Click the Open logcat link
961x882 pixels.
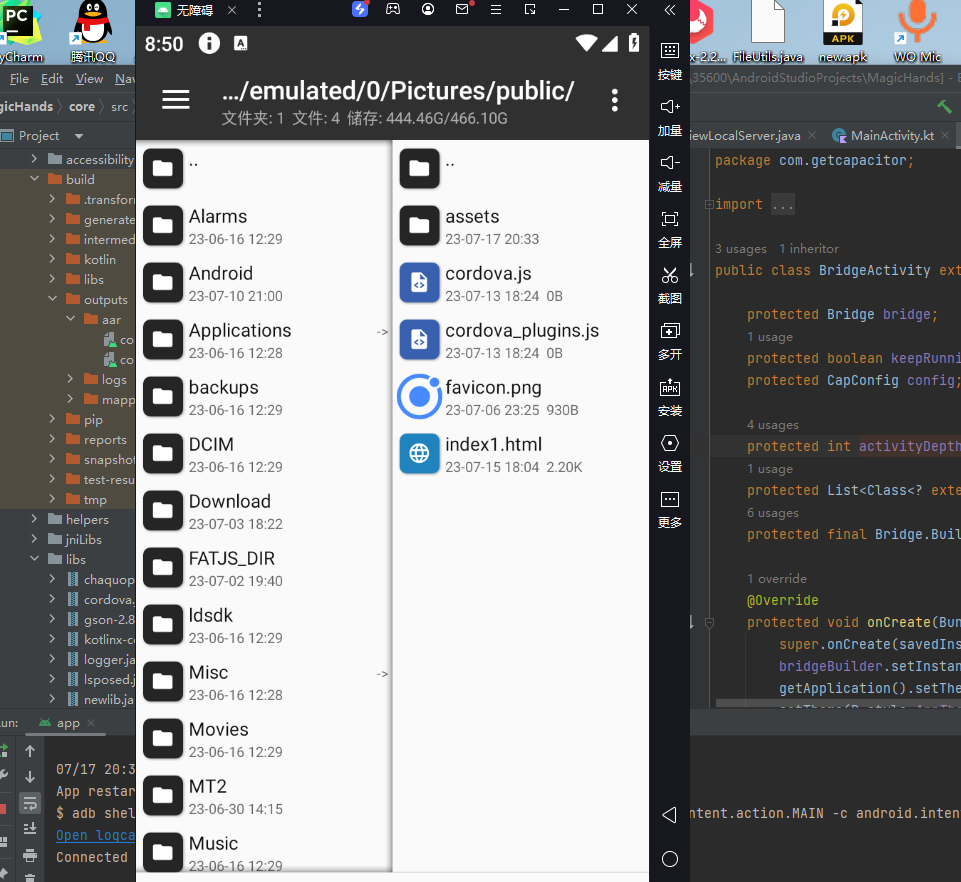click(94, 834)
